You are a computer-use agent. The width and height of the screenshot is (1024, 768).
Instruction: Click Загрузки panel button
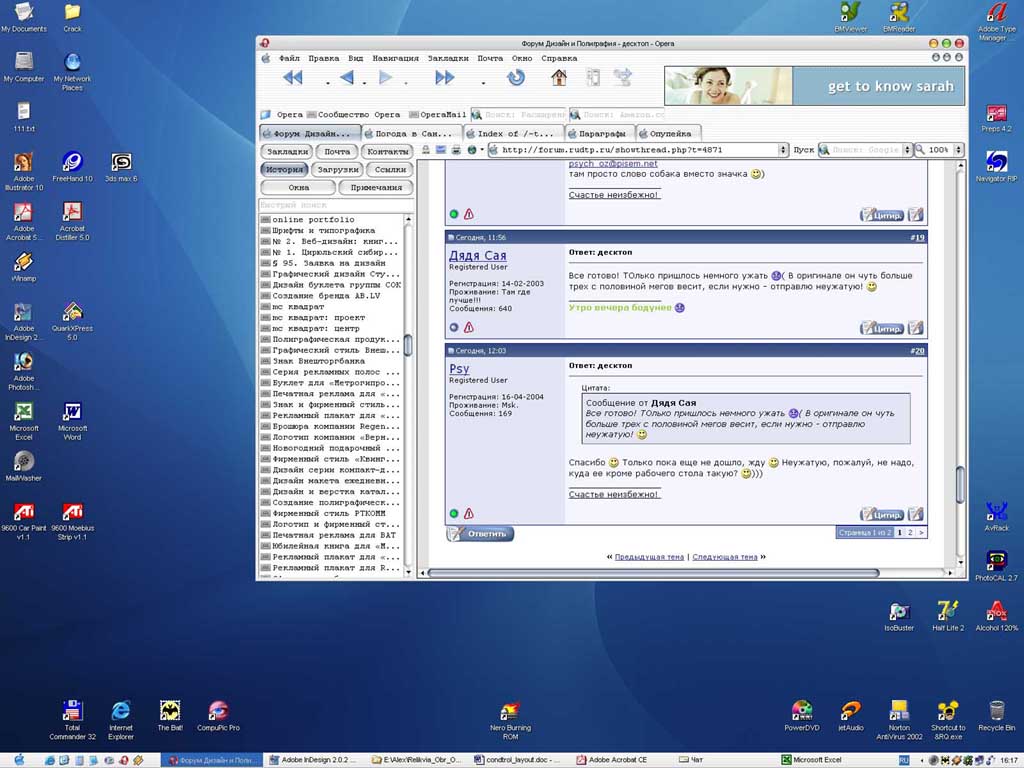(338, 170)
